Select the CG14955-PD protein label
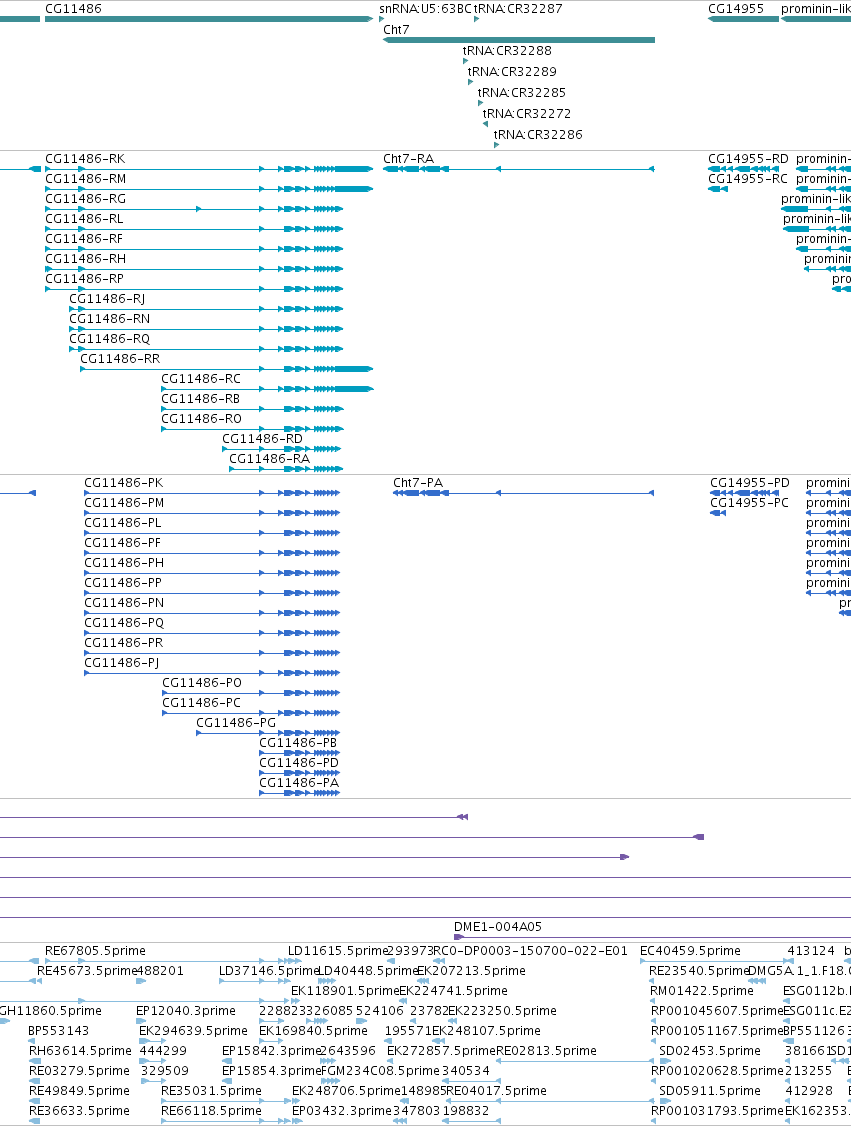 750,483
